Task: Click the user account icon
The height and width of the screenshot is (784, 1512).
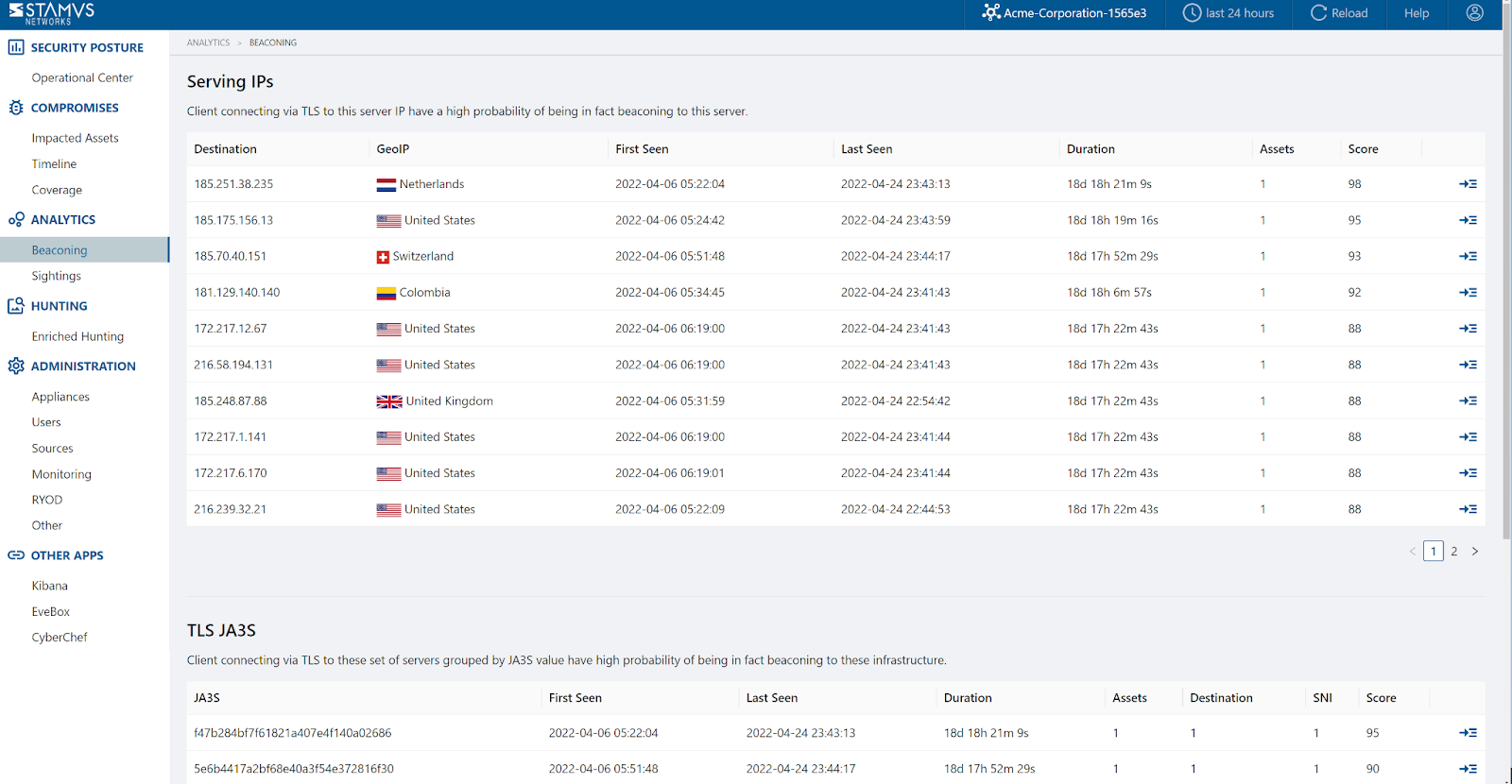Action: coord(1474,13)
